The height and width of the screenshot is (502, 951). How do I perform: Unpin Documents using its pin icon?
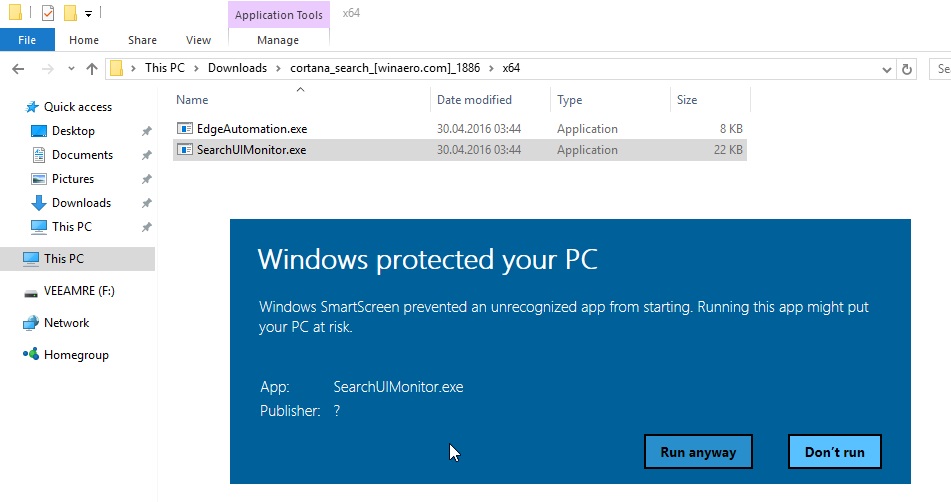[x=146, y=155]
